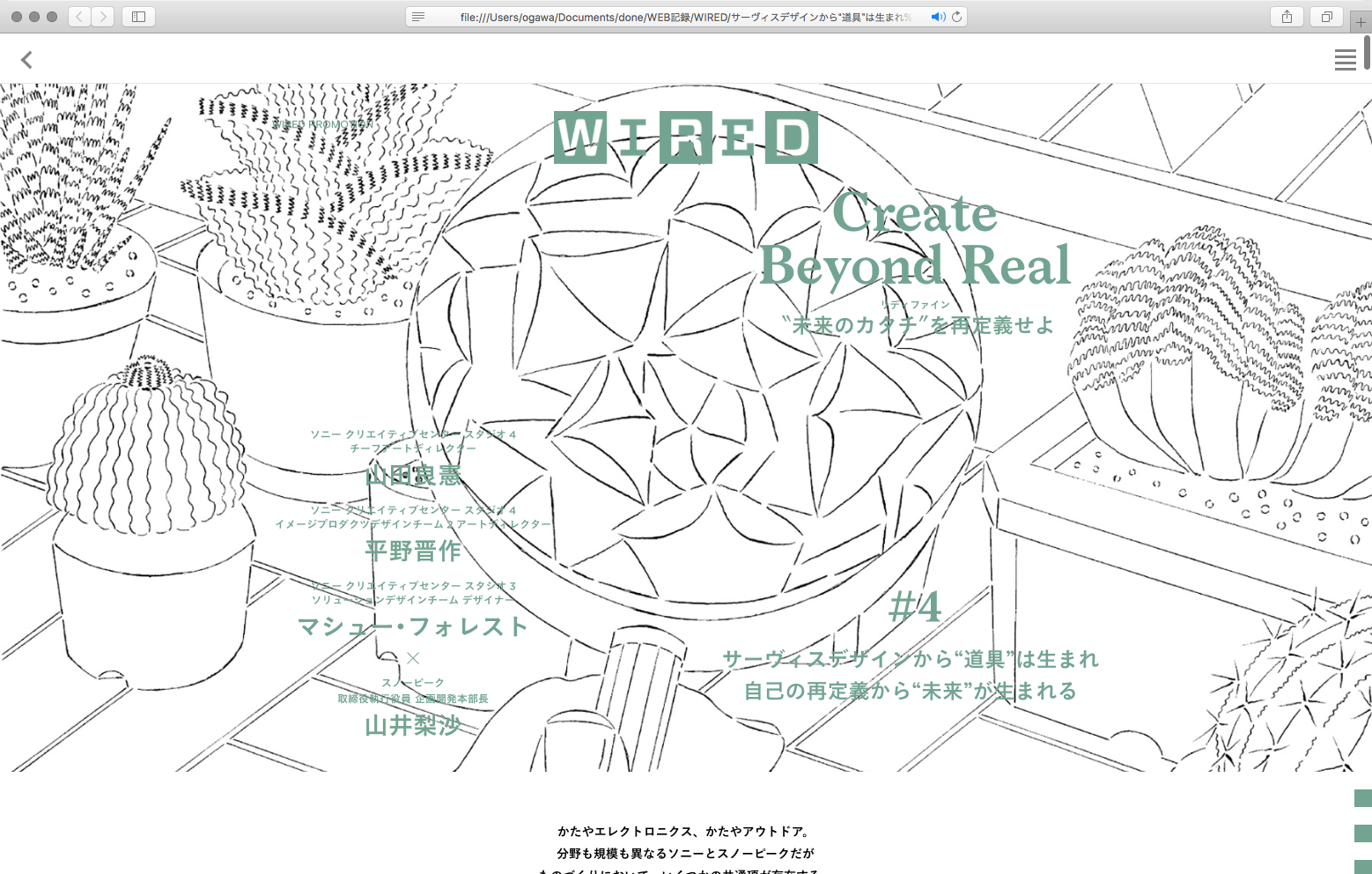Screen dimensions: 1372x874
Task: Click the #4 episode number
Action: [915, 607]
